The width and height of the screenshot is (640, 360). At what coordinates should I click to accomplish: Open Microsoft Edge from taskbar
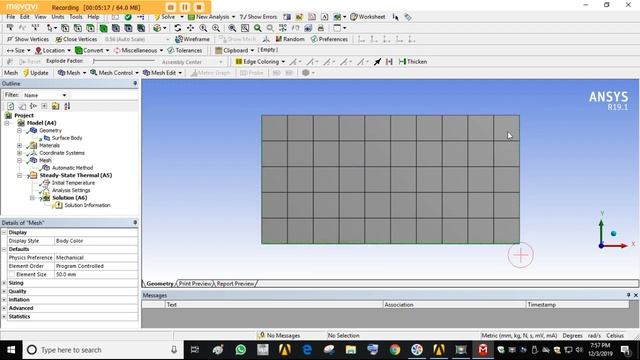[307, 350]
